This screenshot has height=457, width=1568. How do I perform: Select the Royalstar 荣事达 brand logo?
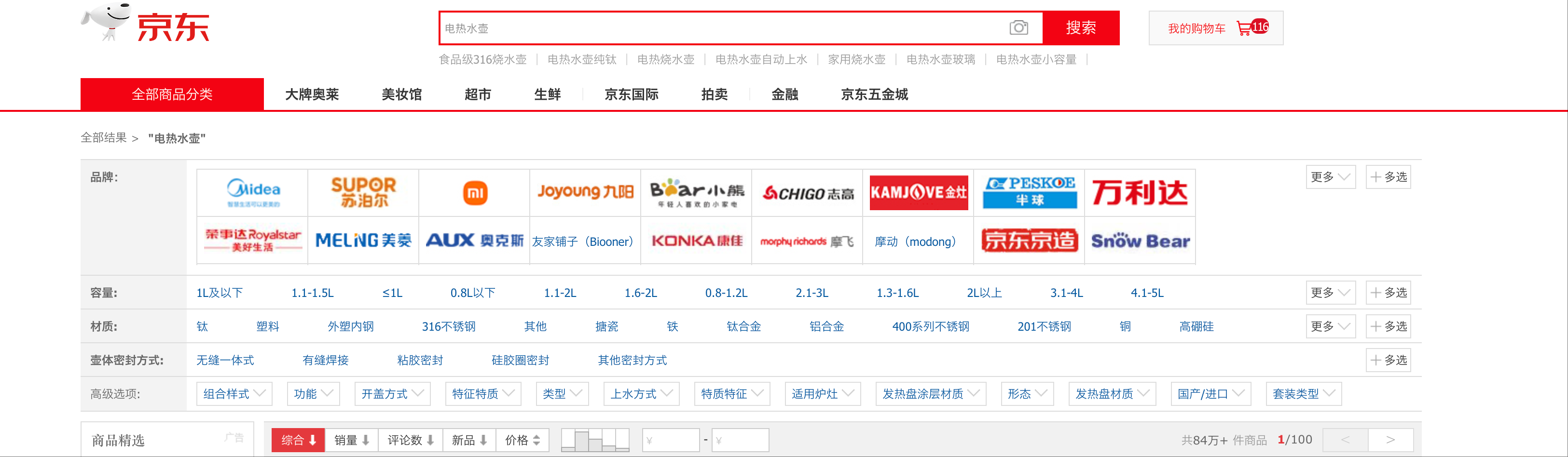(253, 241)
